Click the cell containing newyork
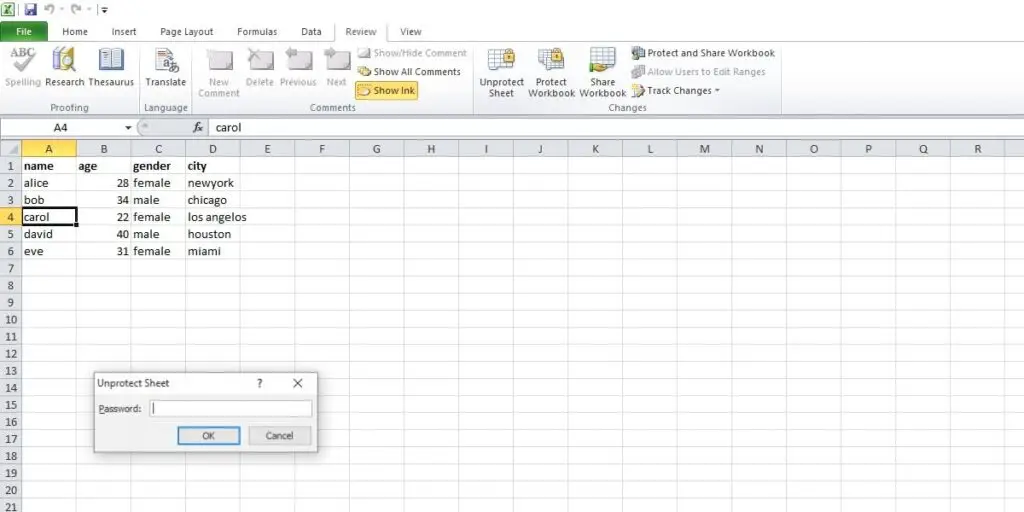This screenshot has height=512, width=1024. [x=213, y=183]
